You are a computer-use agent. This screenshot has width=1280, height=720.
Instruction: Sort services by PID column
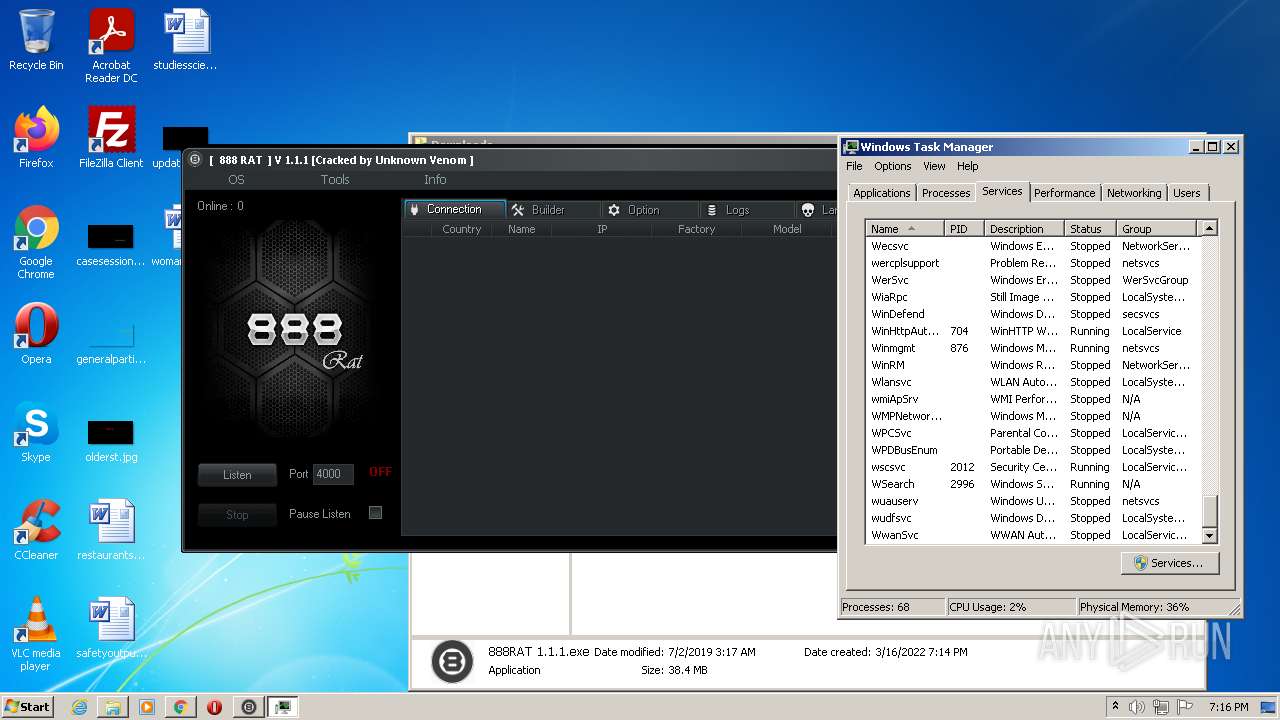pos(965,229)
